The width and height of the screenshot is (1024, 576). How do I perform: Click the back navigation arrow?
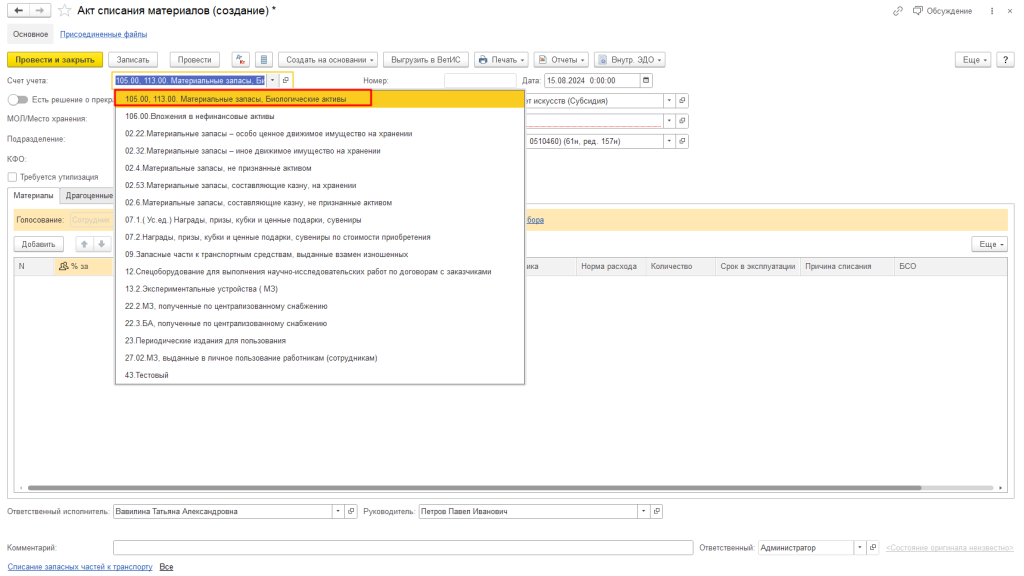click(x=17, y=10)
